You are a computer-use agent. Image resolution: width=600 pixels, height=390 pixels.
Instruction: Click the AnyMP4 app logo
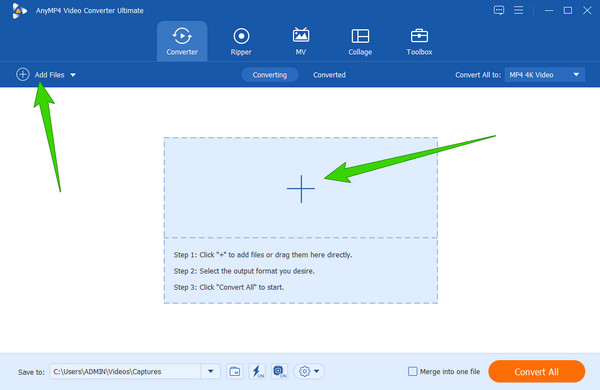(19, 10)
